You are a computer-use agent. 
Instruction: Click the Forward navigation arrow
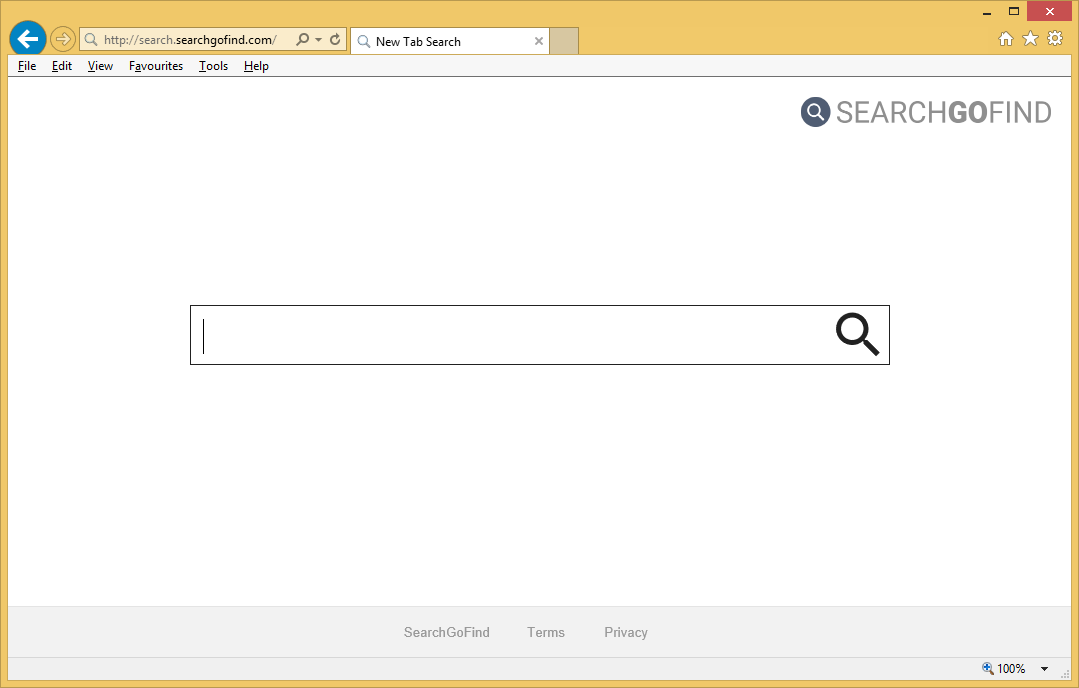pos(63,39)
